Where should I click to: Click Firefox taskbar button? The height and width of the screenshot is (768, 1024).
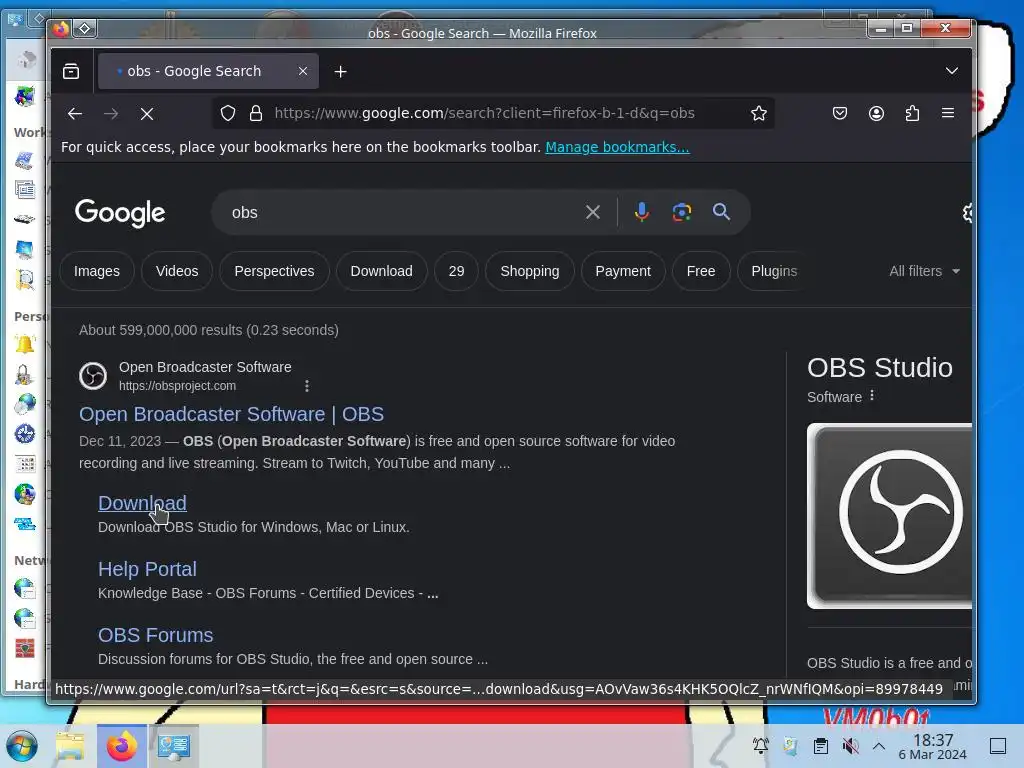[x=121, y=746]
